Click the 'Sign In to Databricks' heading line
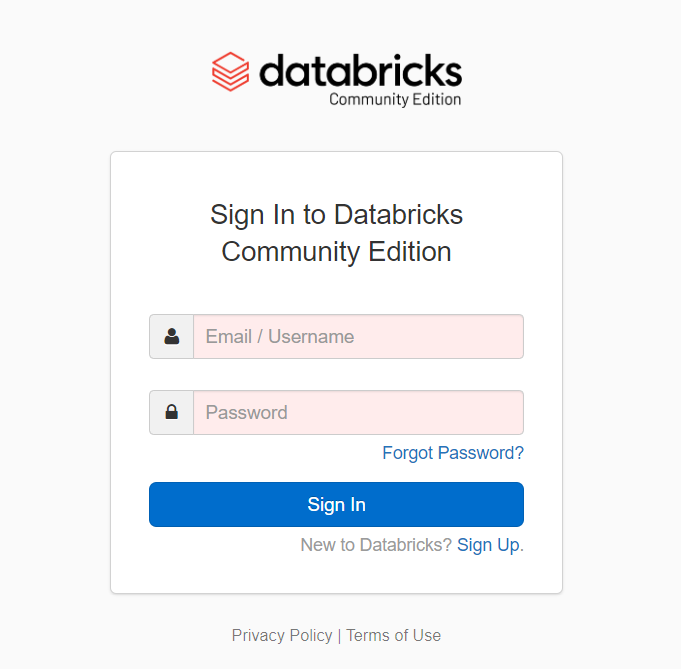Image resolution: width=681 pixels, height=669 pixels. [336, 215]
